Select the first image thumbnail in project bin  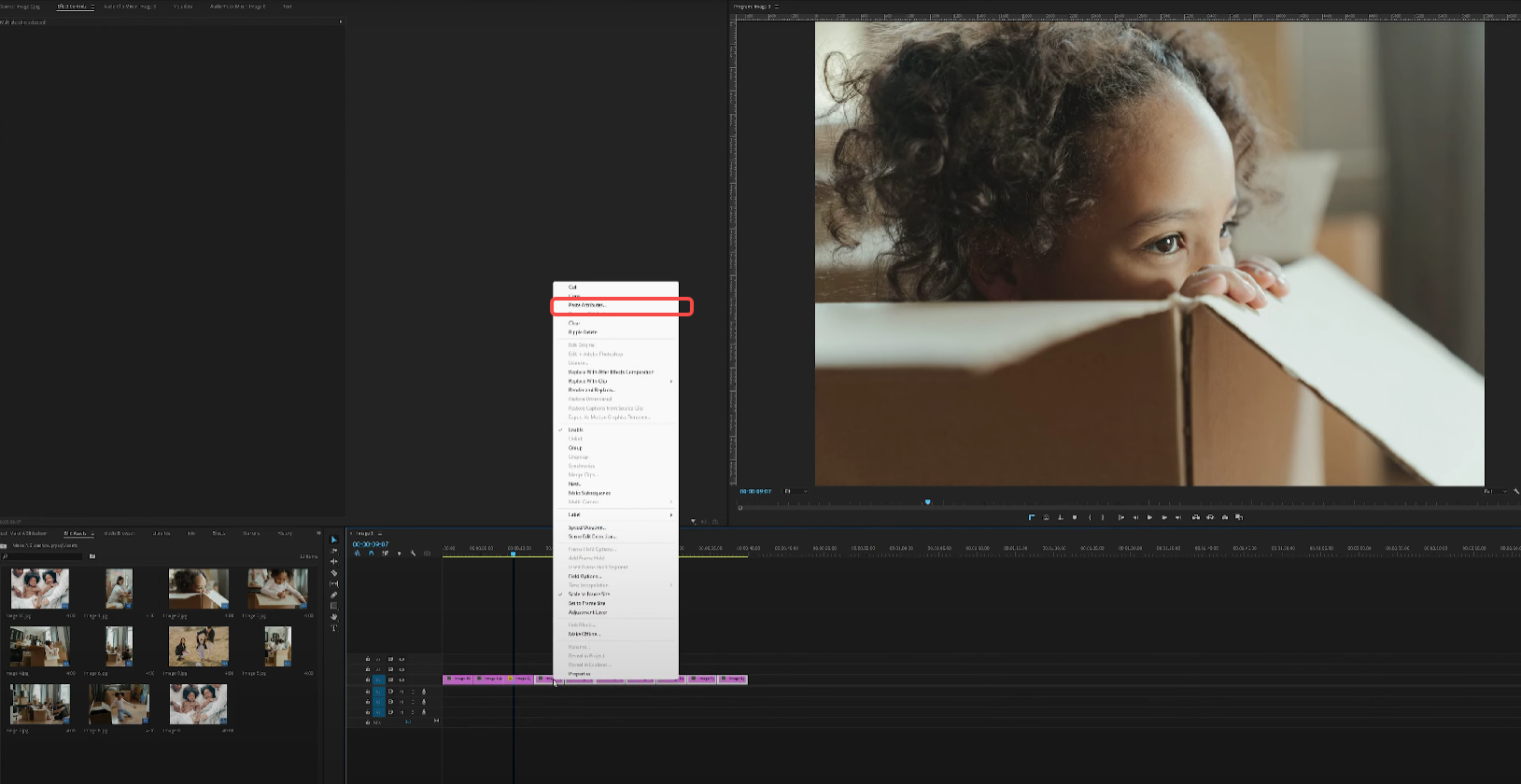39,589
